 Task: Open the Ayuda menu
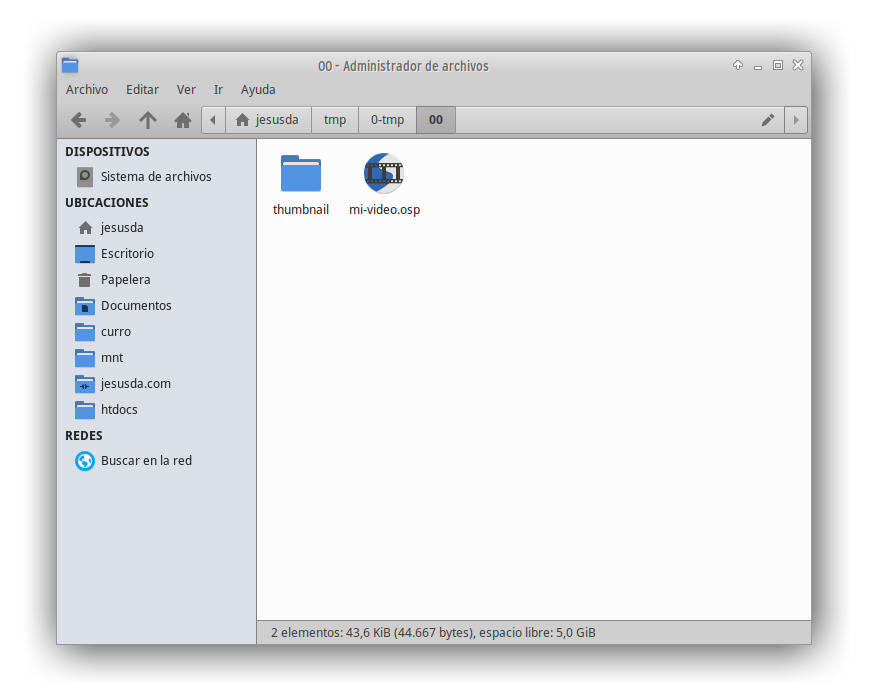pyautogui.click(x=258, y=90)
